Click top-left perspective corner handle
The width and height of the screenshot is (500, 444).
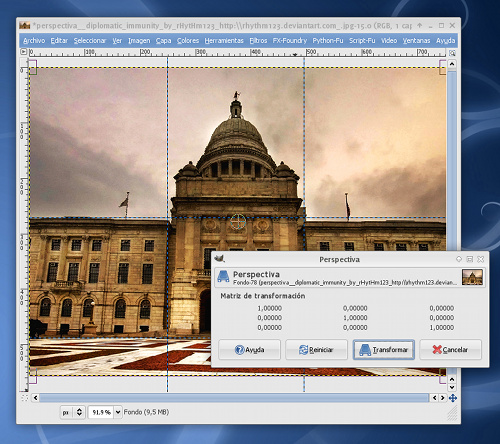tap(33, 67)
